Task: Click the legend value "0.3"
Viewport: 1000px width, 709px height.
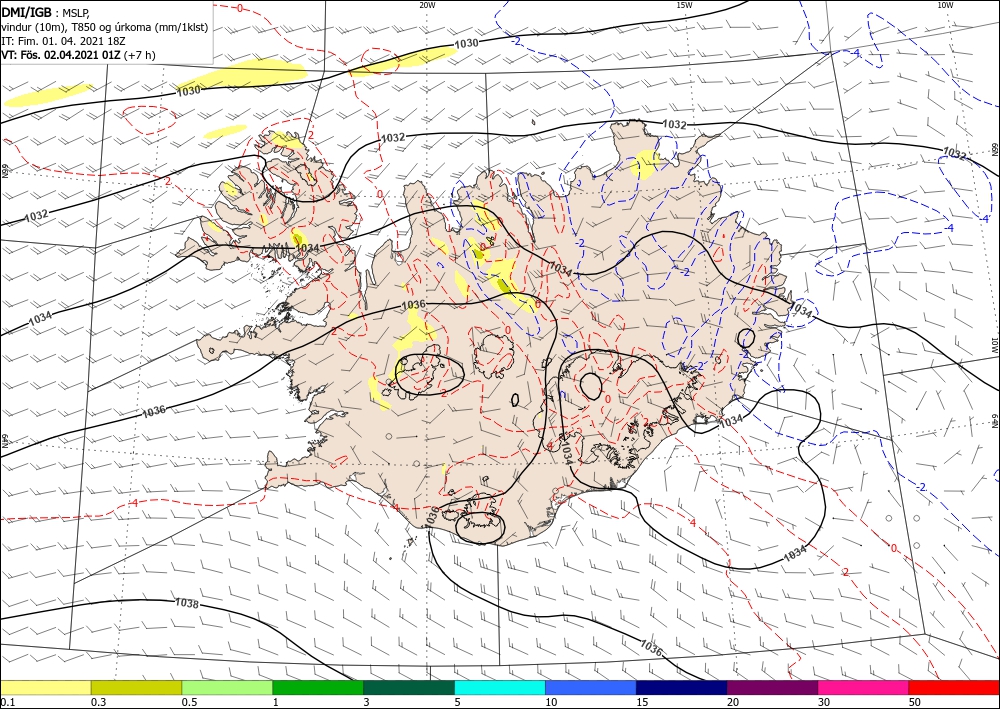Action: (x=98, y=702)
